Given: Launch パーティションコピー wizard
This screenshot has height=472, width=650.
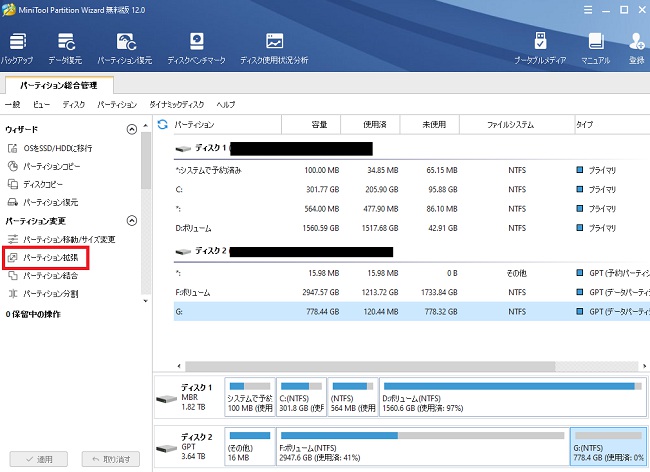Looking at the screenshot, I should [x=44, y=166].
